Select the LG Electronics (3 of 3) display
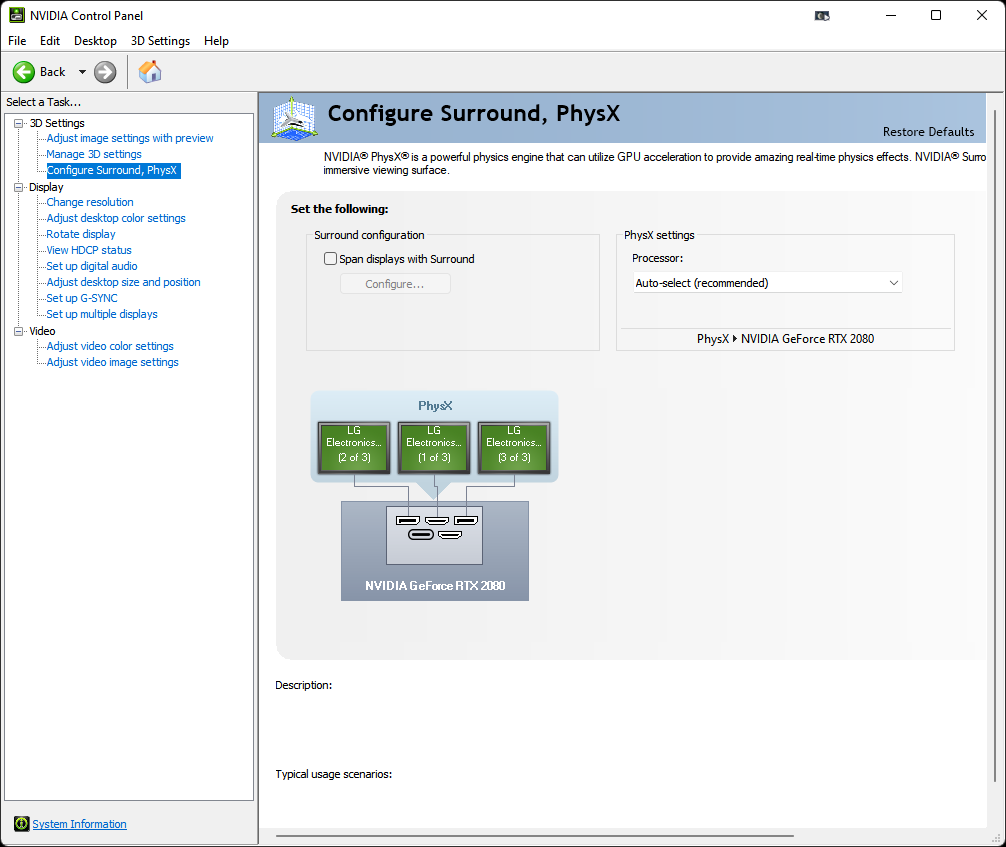Viewport: 1006px width, 847px height. click(515, 448)
